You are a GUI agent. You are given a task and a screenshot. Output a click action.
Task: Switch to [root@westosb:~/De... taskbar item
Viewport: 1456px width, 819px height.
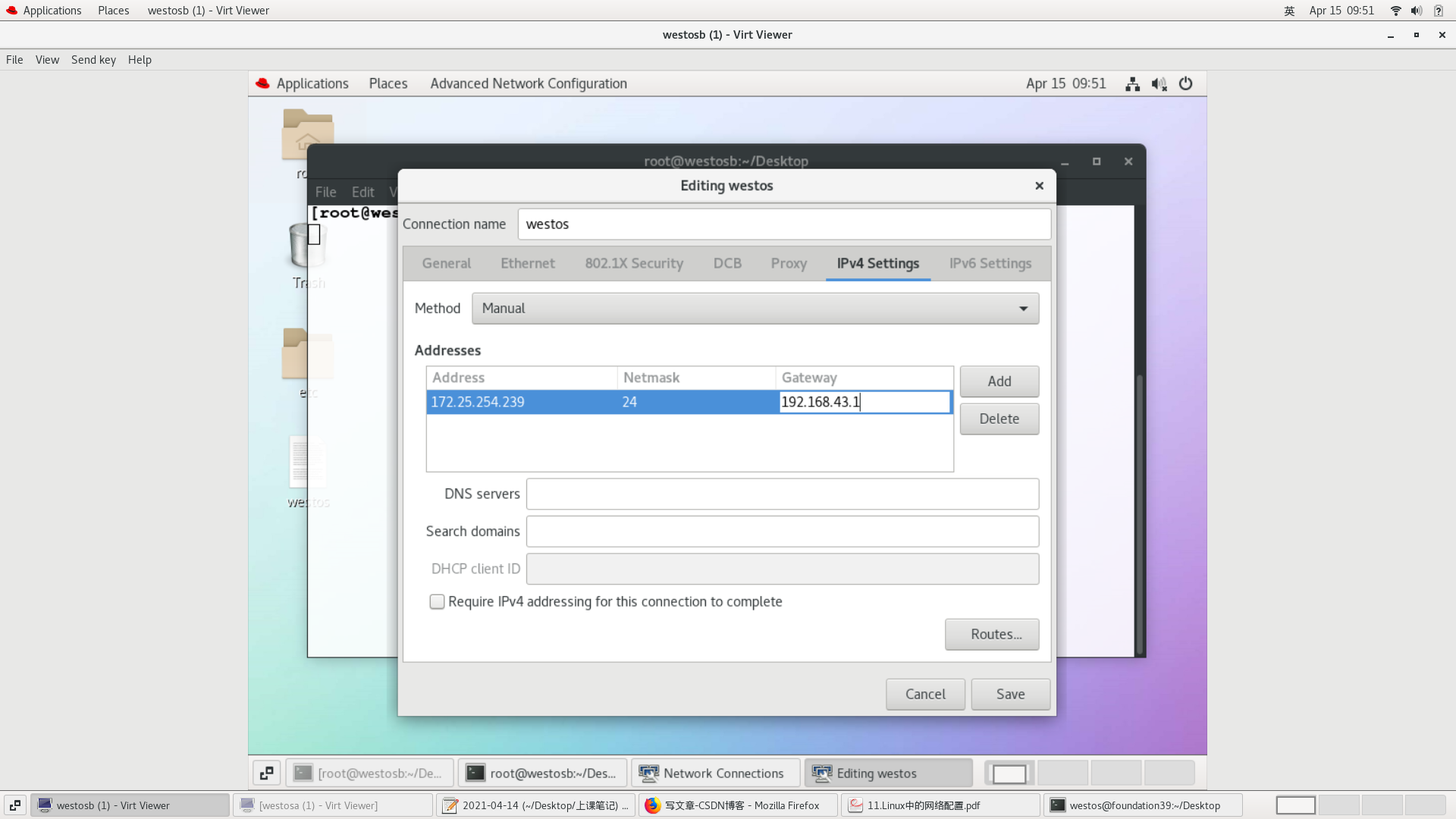(369, 773)
